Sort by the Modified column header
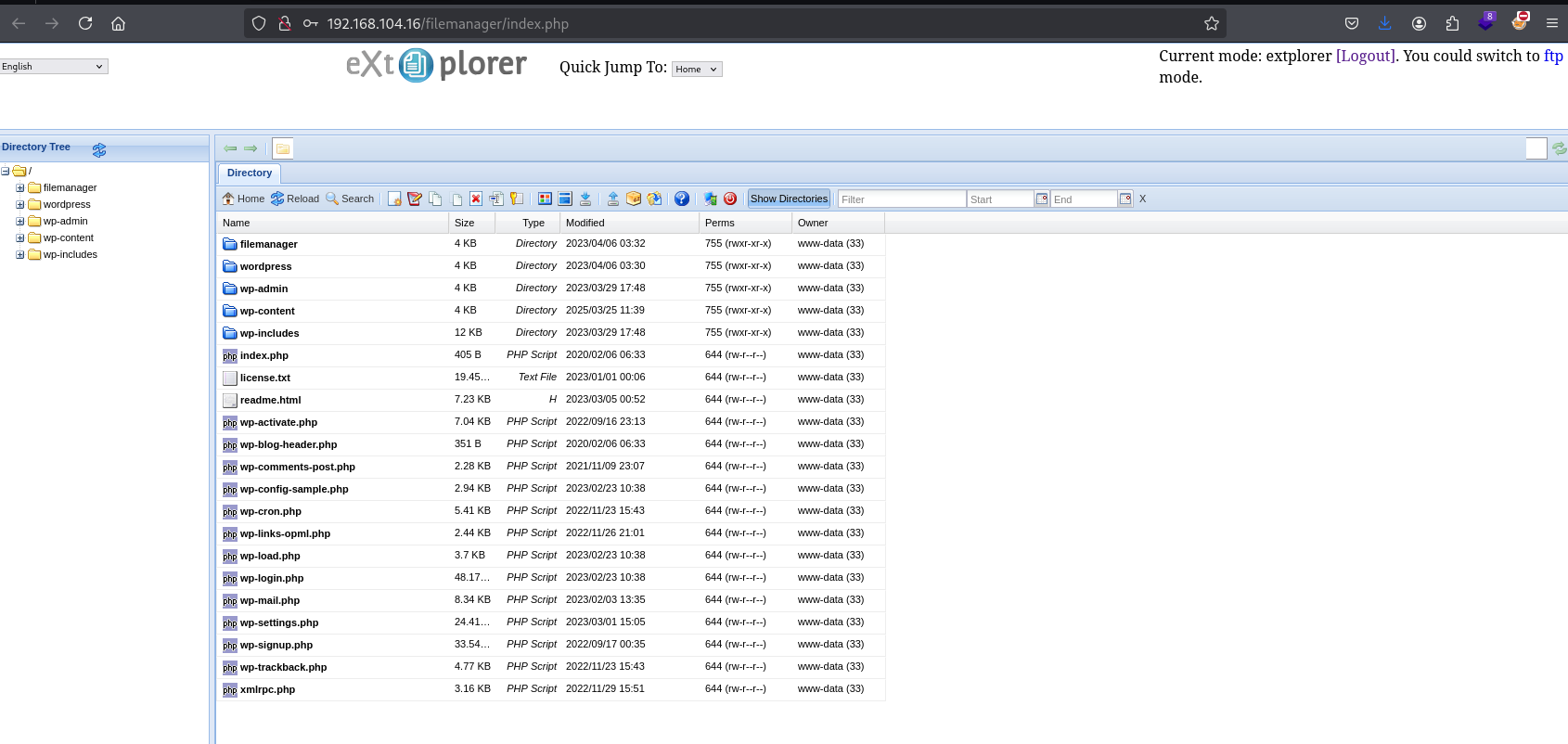The height and width of the screenshot is (744, 1568). [x=629, y=223]
